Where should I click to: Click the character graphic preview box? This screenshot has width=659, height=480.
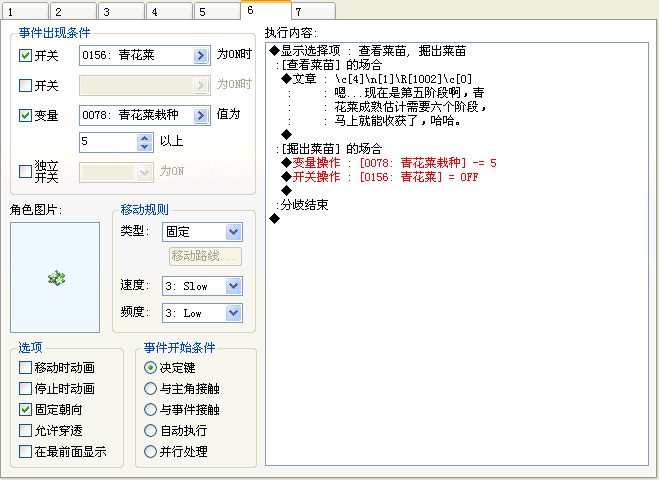(55, 277)
